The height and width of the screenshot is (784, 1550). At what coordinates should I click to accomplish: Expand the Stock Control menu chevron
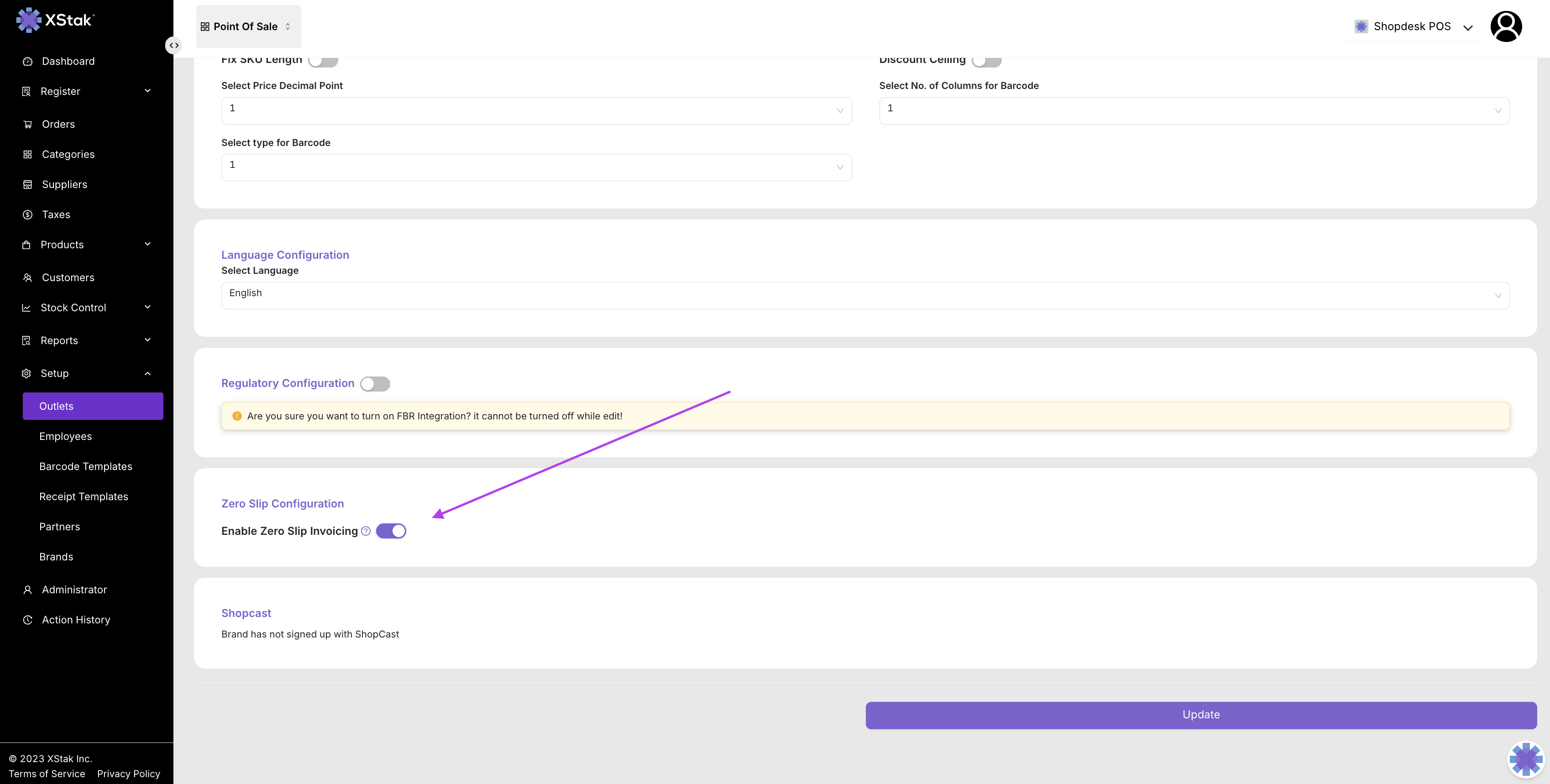[x=147, y=308]
